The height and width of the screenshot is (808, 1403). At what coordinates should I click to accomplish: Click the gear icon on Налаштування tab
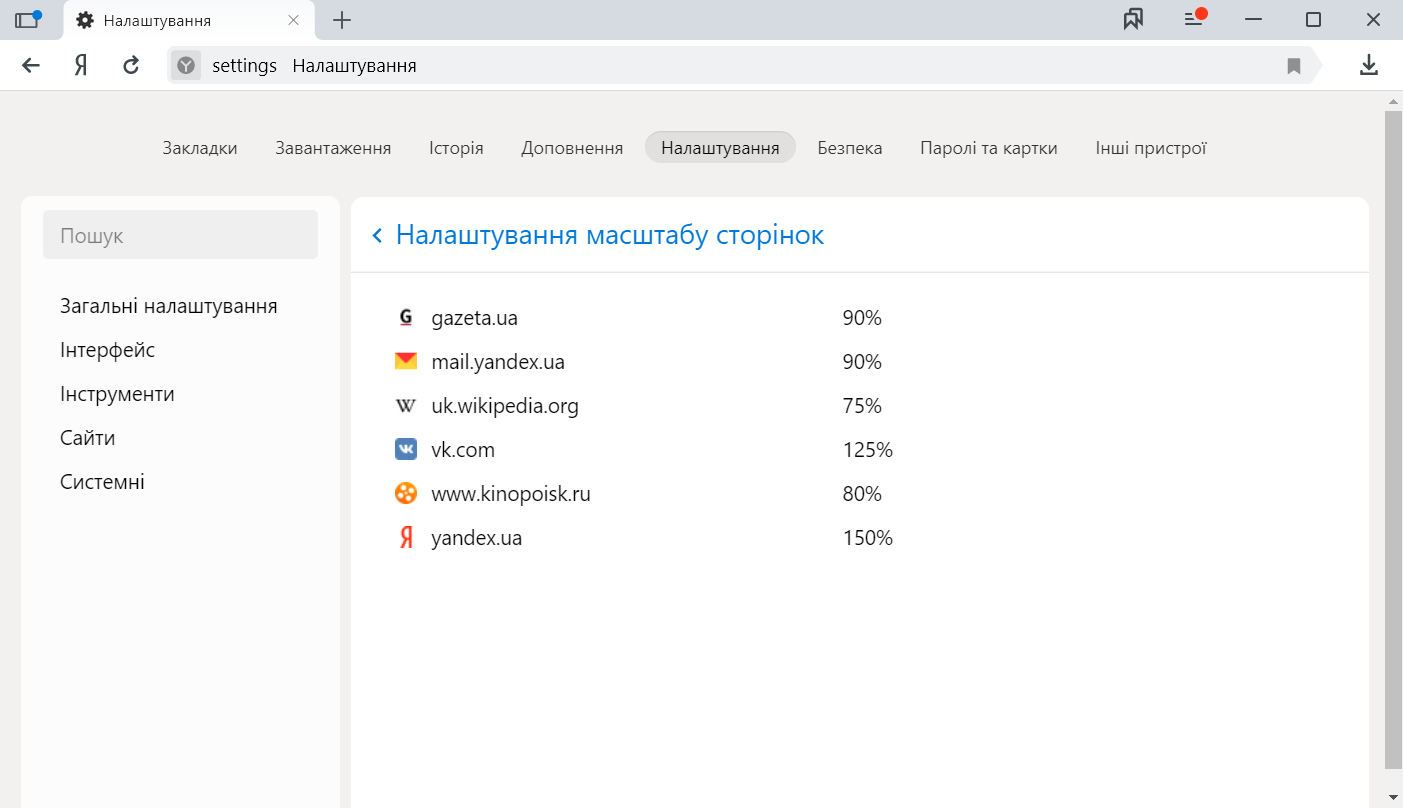[85, 20]
